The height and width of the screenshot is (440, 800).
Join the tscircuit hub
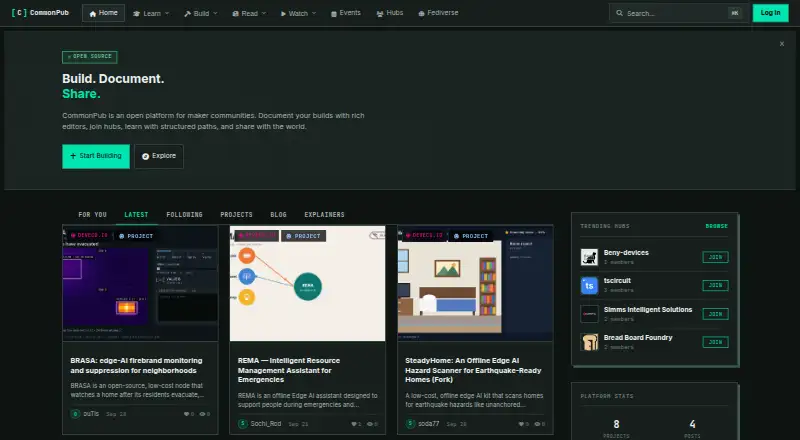pyautogui.click(x=715, y=285)
